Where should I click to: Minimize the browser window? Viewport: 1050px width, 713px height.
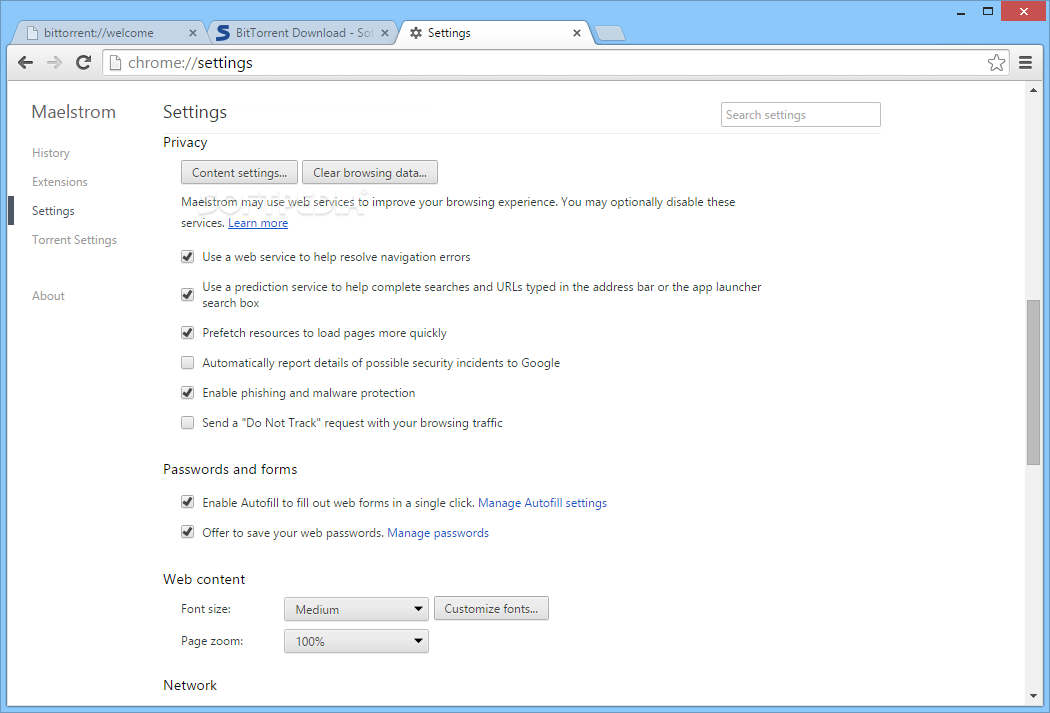pyautogui.click(x=961, y=11)
